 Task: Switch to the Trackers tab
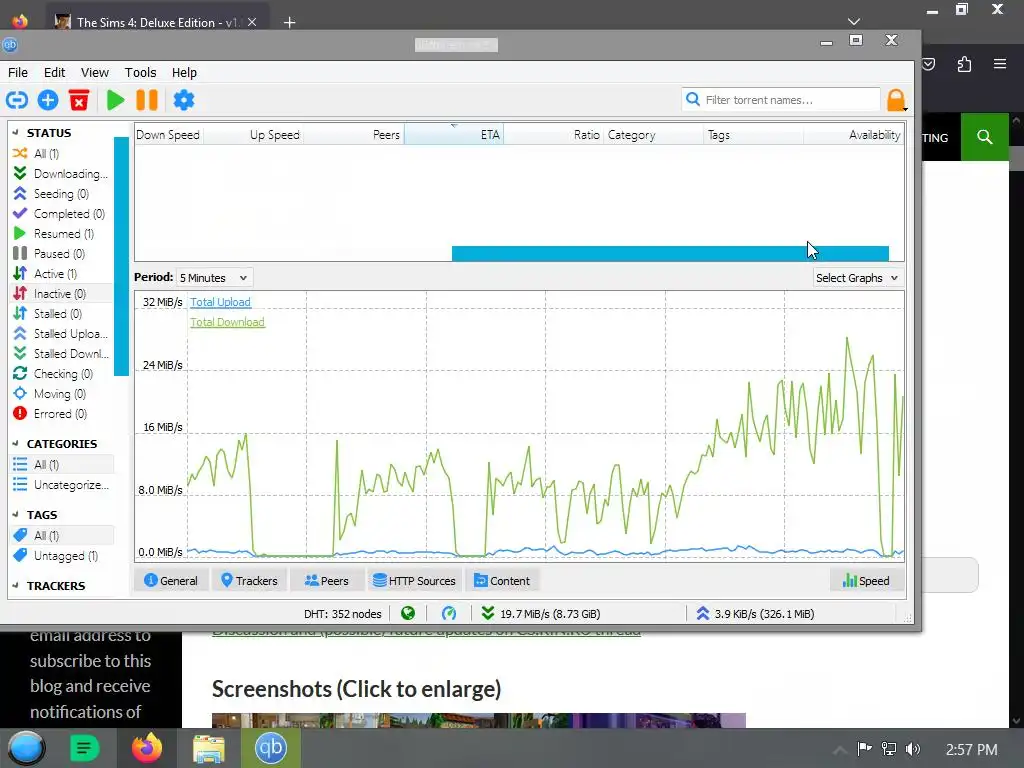pos(249,581)
